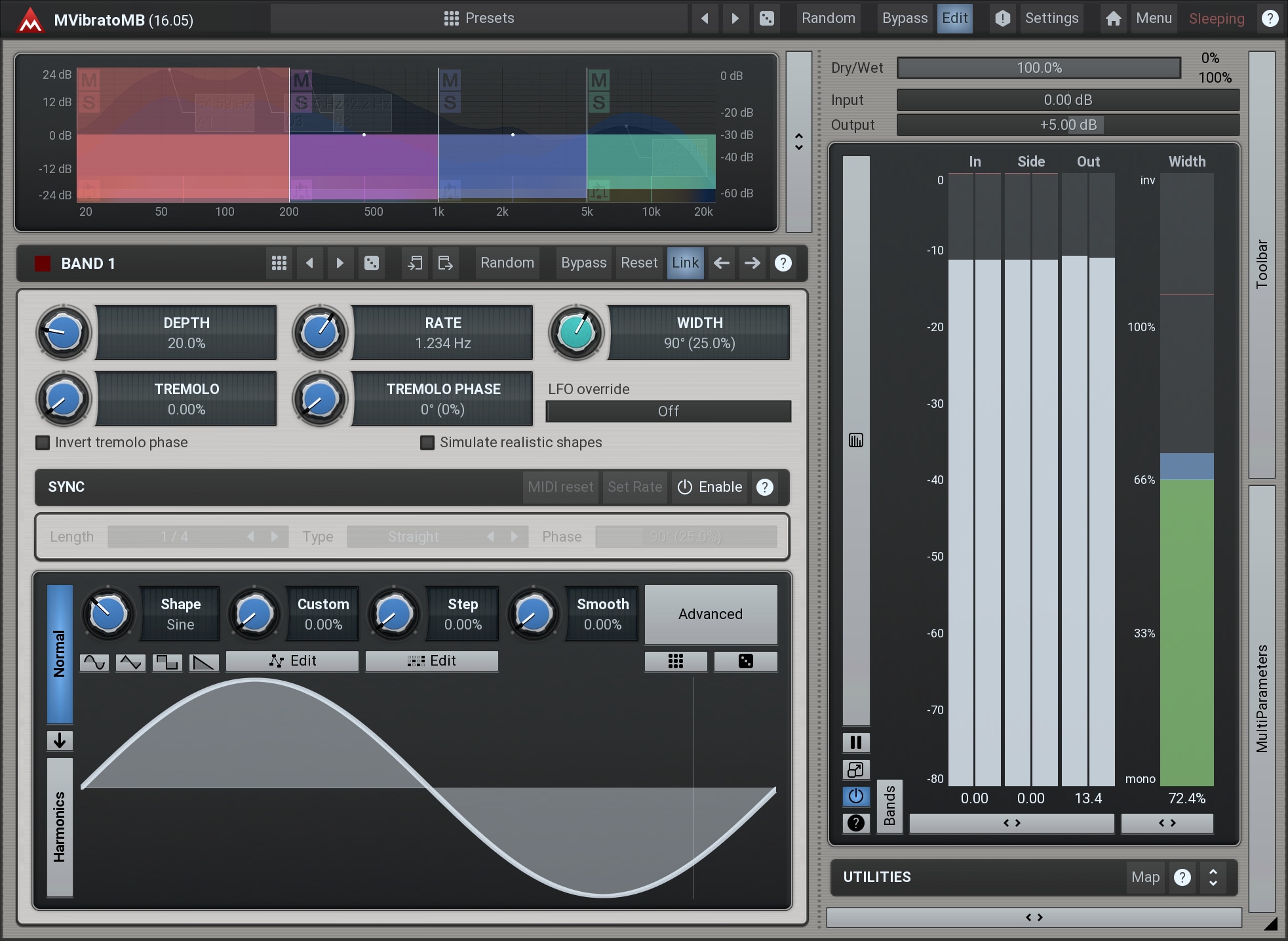This screenshot has width=1288, height=941.
Task: Click the down arrow between Normal and Harmonics
Action: coord(60,741)
